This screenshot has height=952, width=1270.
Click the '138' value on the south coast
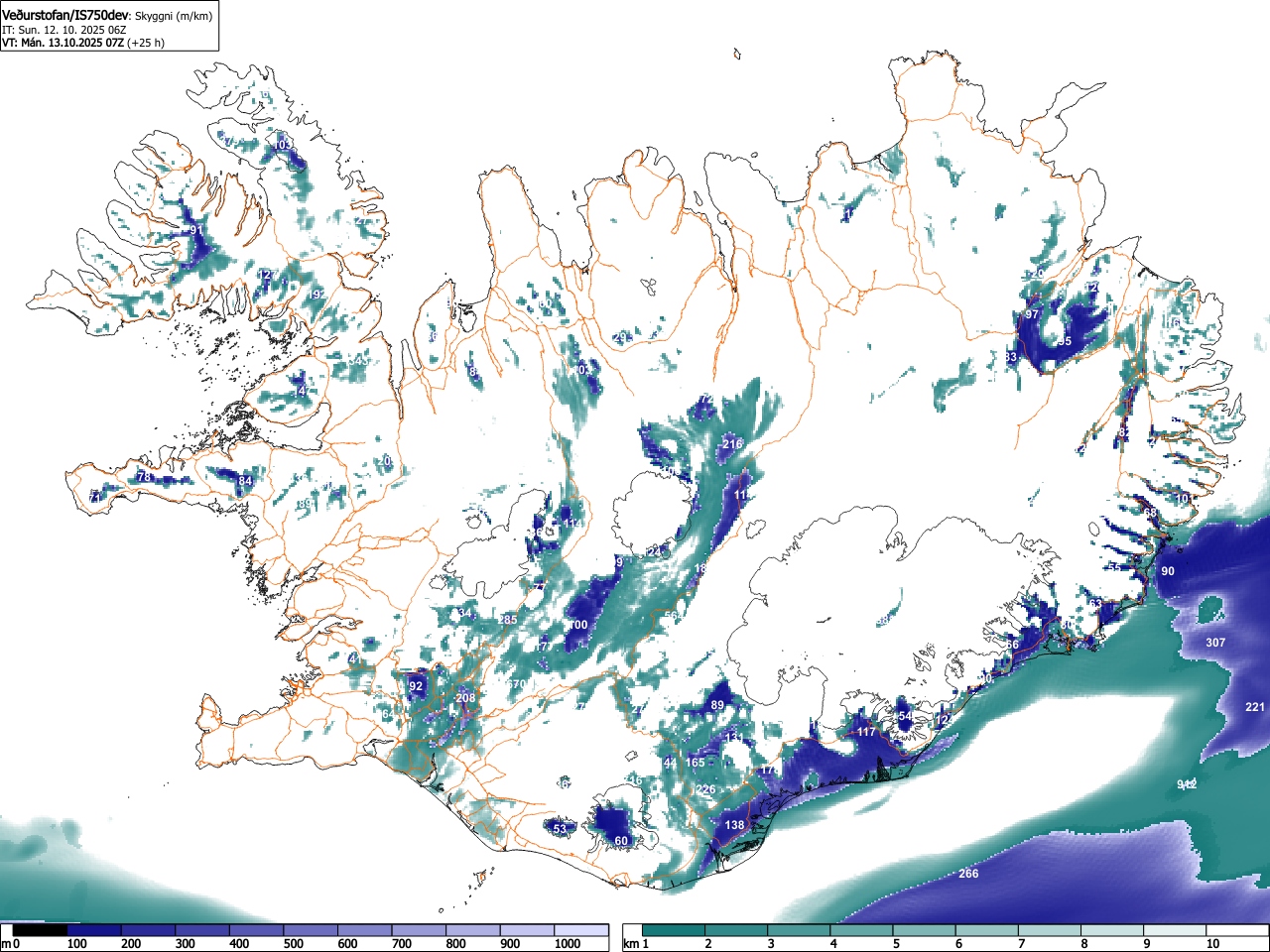click(x=734, y=825)
